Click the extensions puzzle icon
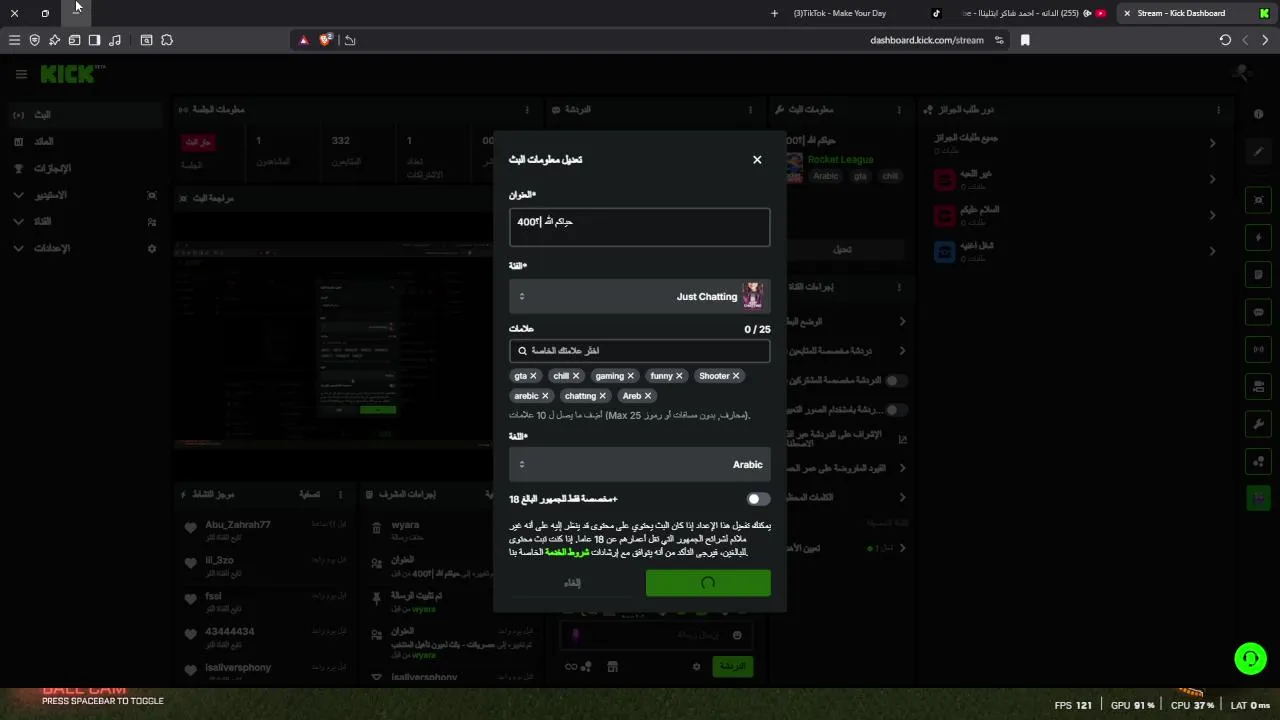1280x720 pixels. 167,40
